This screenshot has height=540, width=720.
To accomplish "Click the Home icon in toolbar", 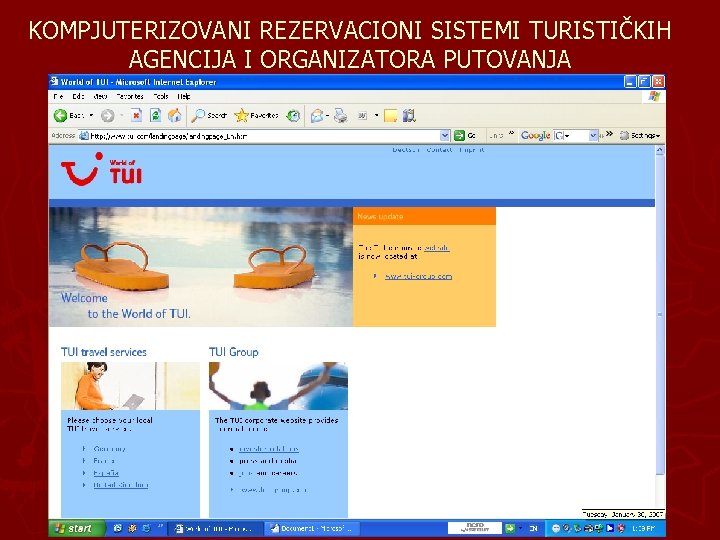I will tap(174, 115).
